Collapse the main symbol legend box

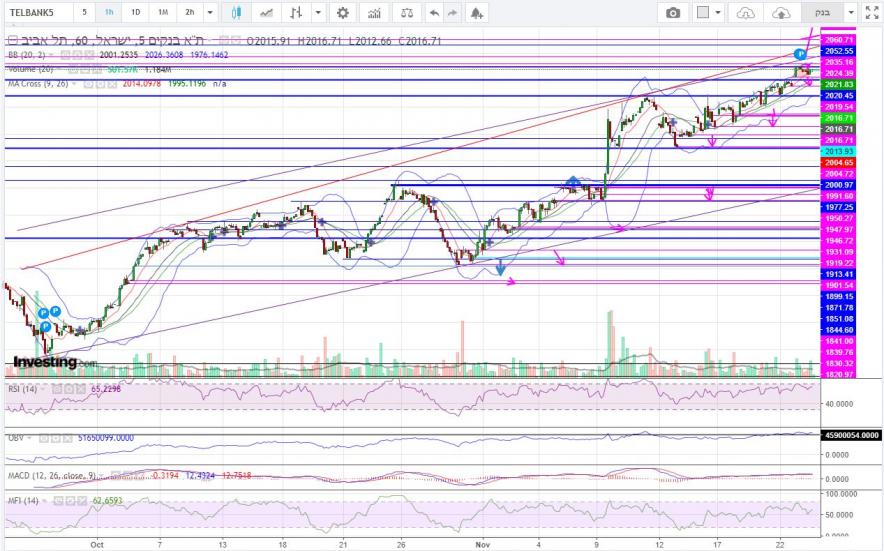click(x=11, y=41)
